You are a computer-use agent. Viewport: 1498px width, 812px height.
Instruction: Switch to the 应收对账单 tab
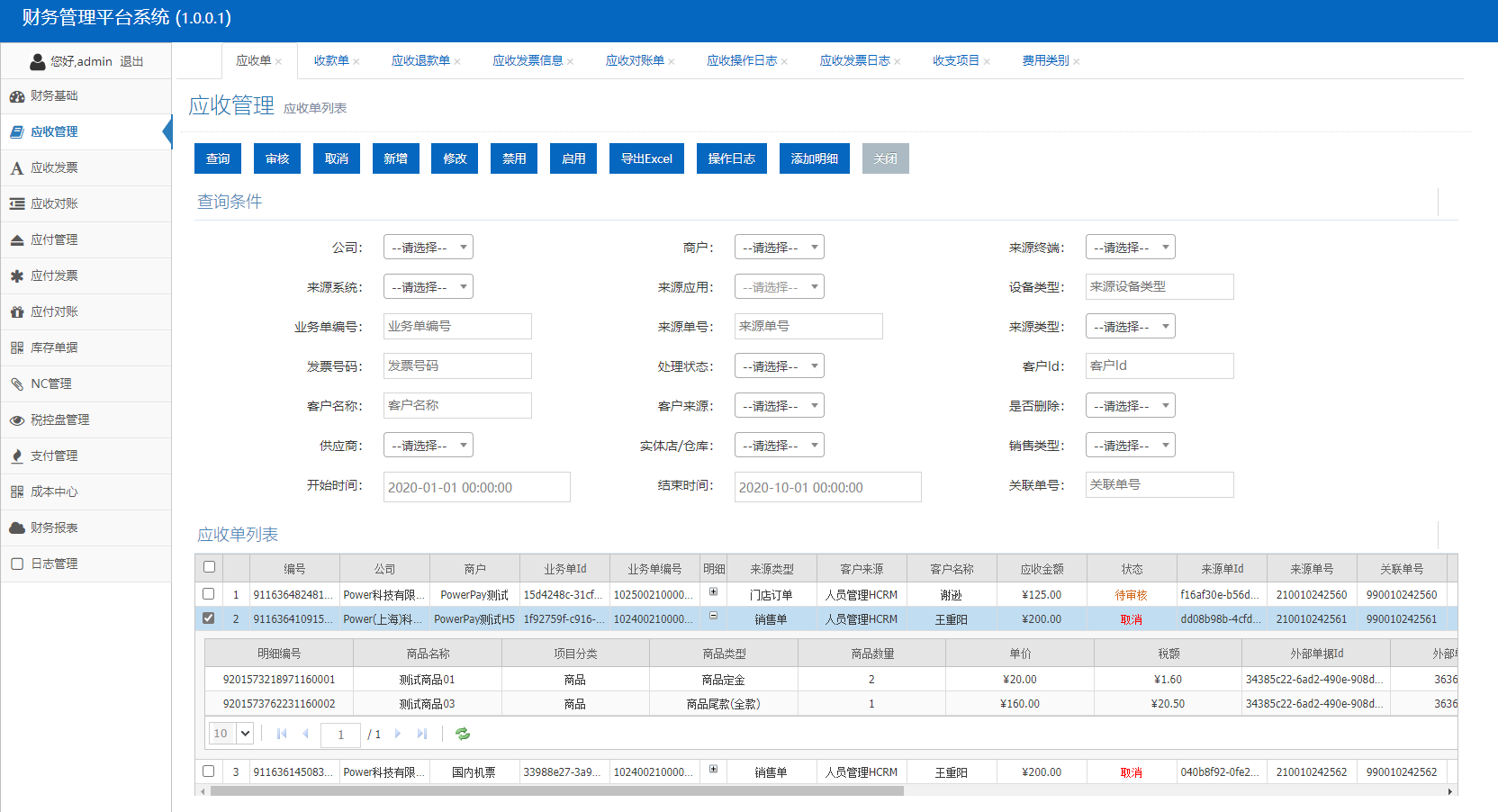click(x=635, y=60)
